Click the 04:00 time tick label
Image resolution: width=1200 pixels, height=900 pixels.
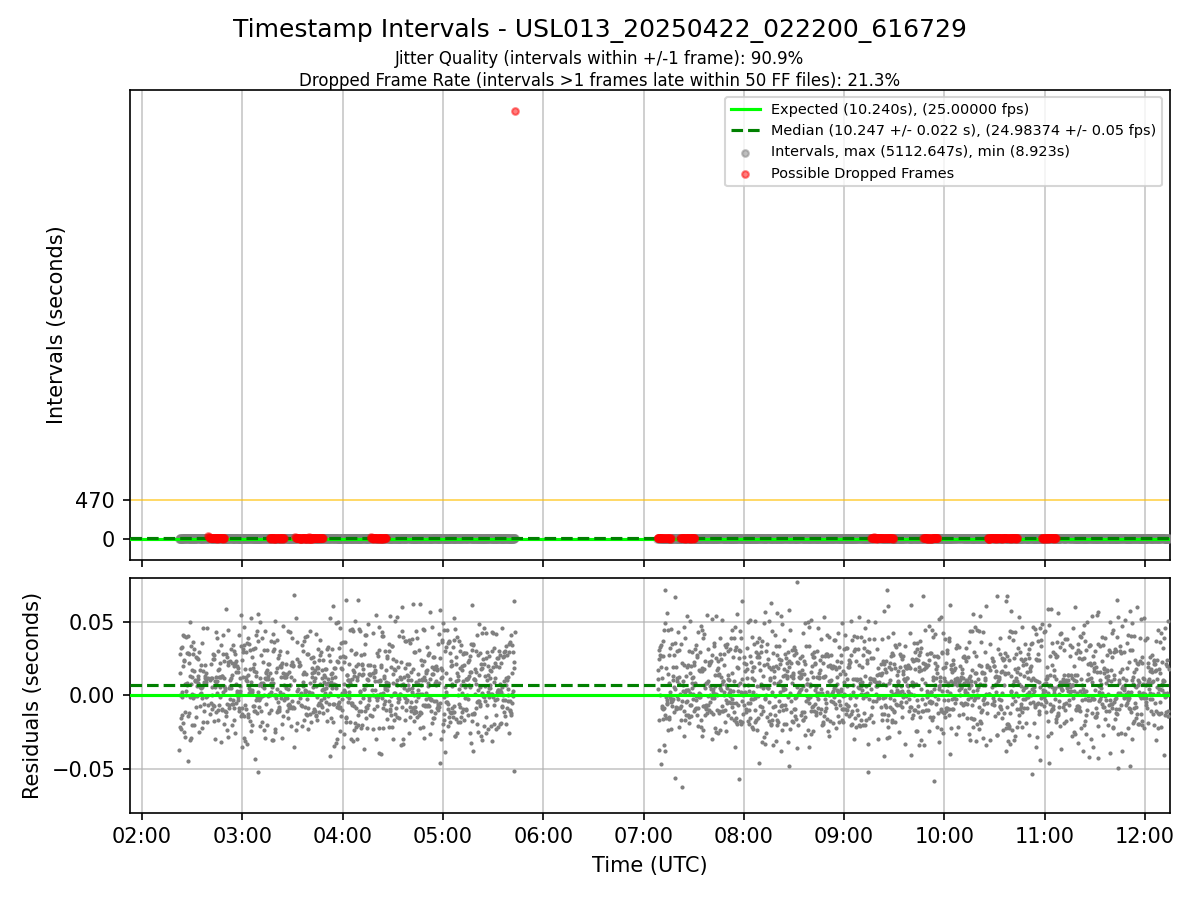pyautogui.click(x=343, y=835)
